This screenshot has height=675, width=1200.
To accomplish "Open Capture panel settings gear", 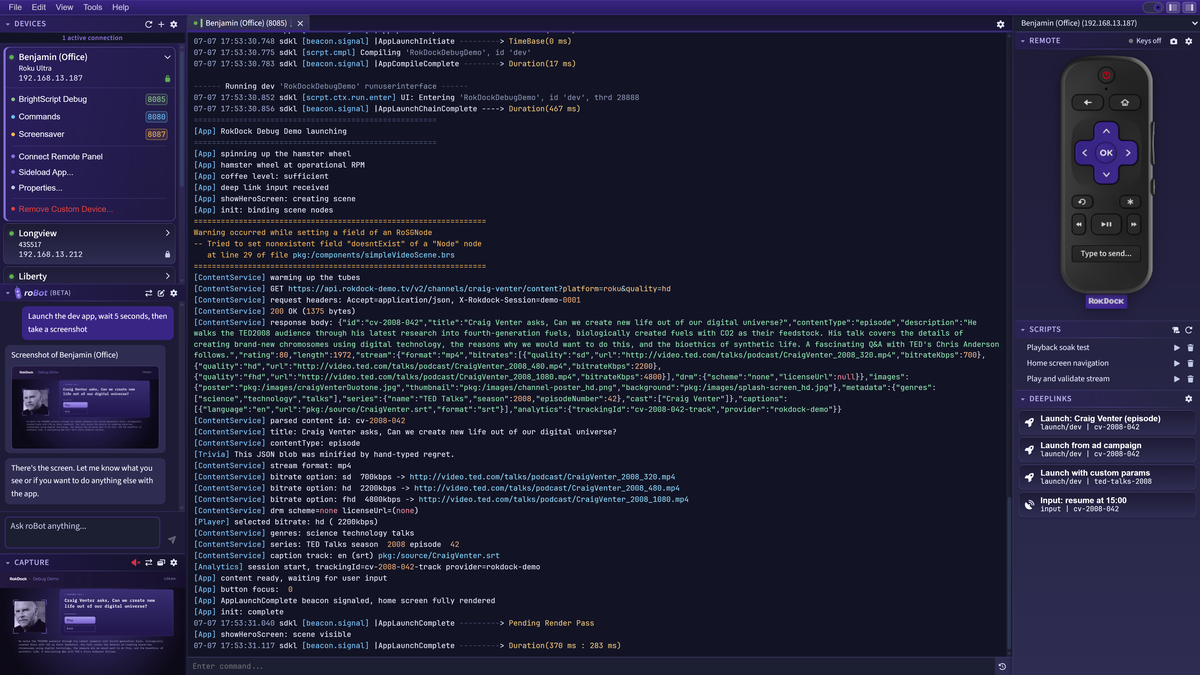I will click(173, 562).
